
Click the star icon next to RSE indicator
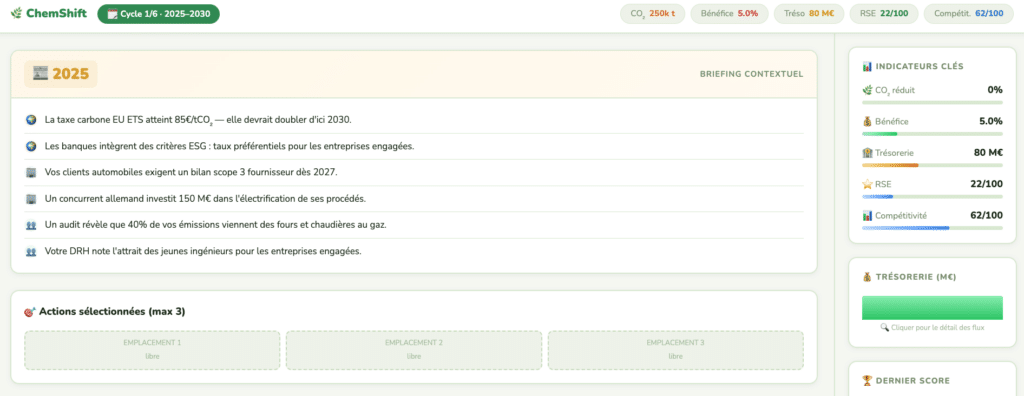click(867, 184)
